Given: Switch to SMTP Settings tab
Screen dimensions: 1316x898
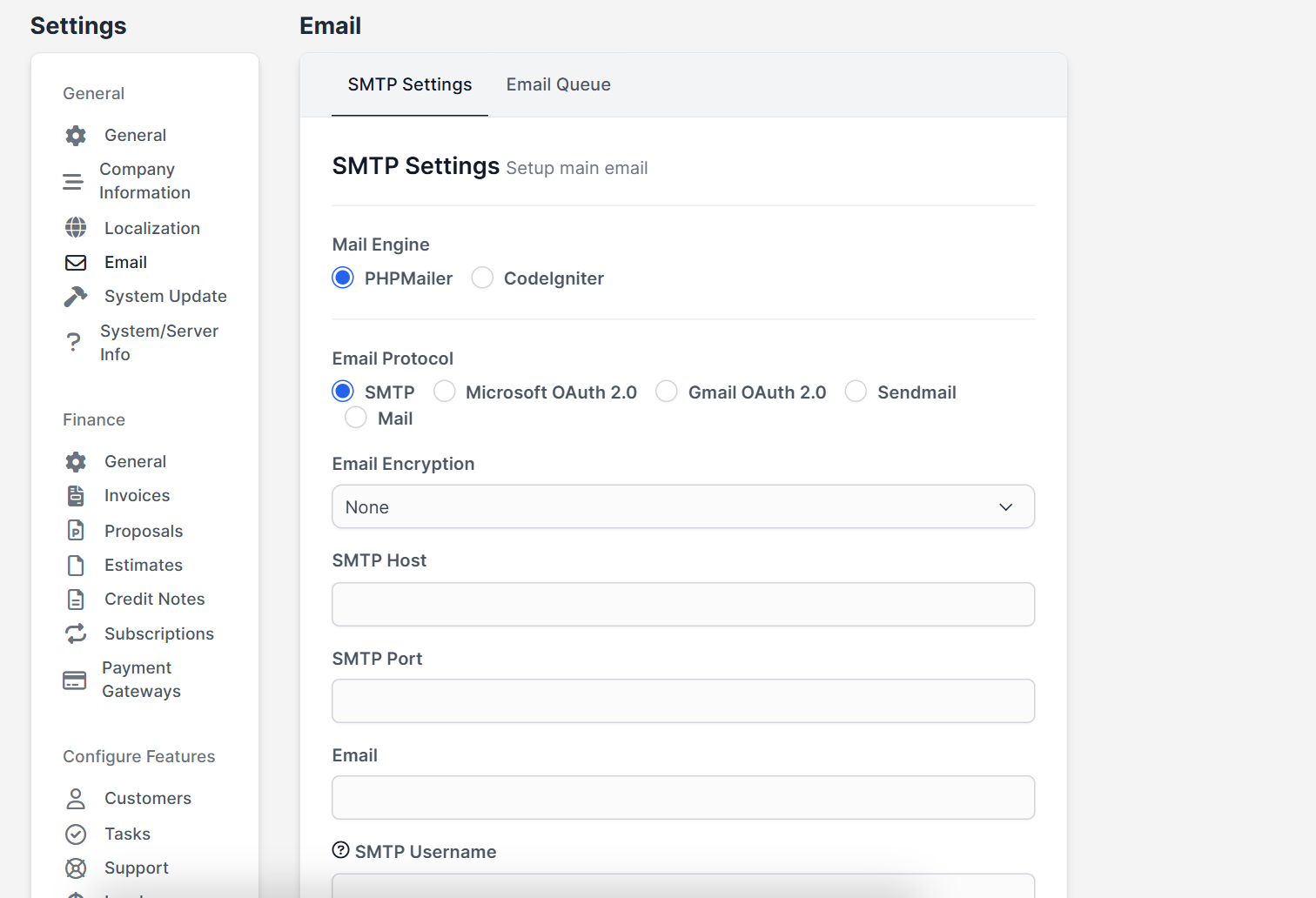Looking at the screenshot, I should (x=410, y=84).
